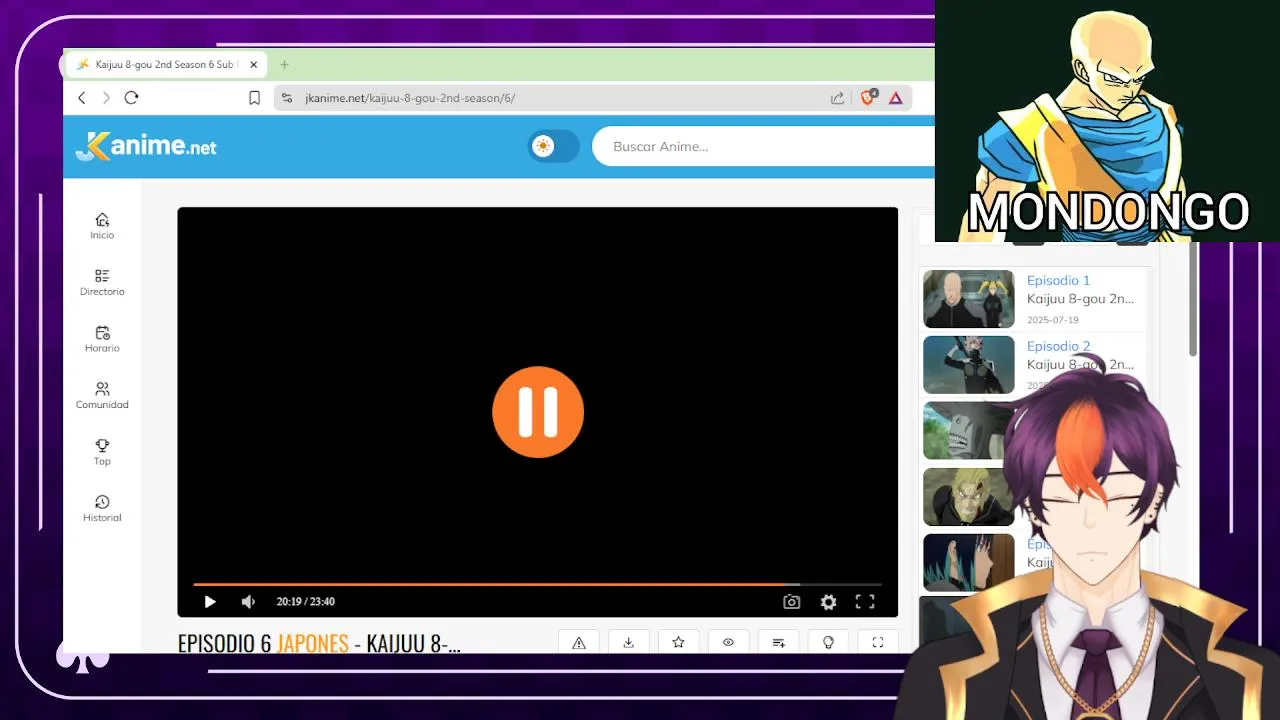Open the player settings gear
Screen dimensions: 1280x720
828,601
